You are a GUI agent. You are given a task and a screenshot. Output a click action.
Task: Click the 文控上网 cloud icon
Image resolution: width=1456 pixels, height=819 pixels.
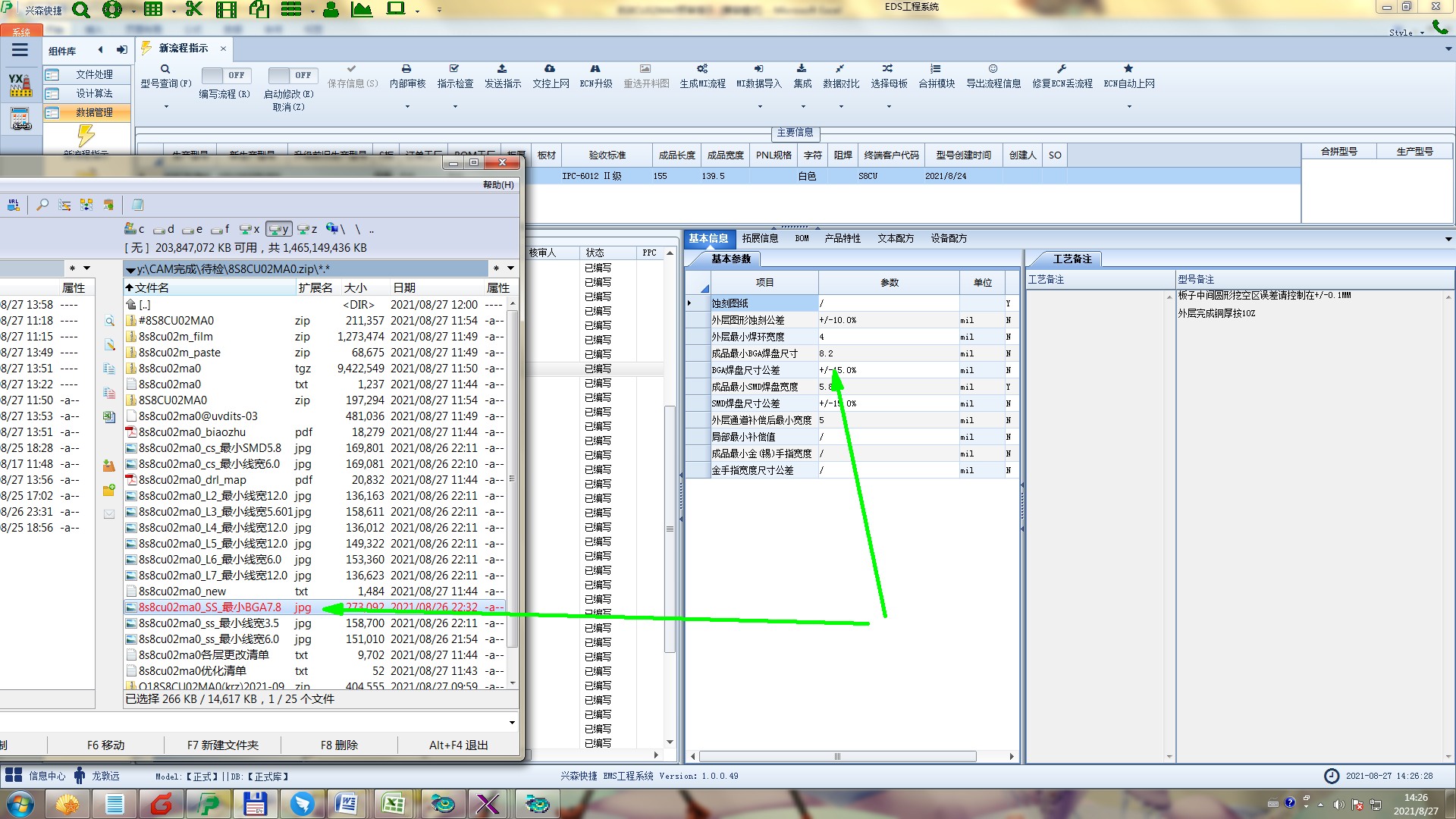click(550, 69)
